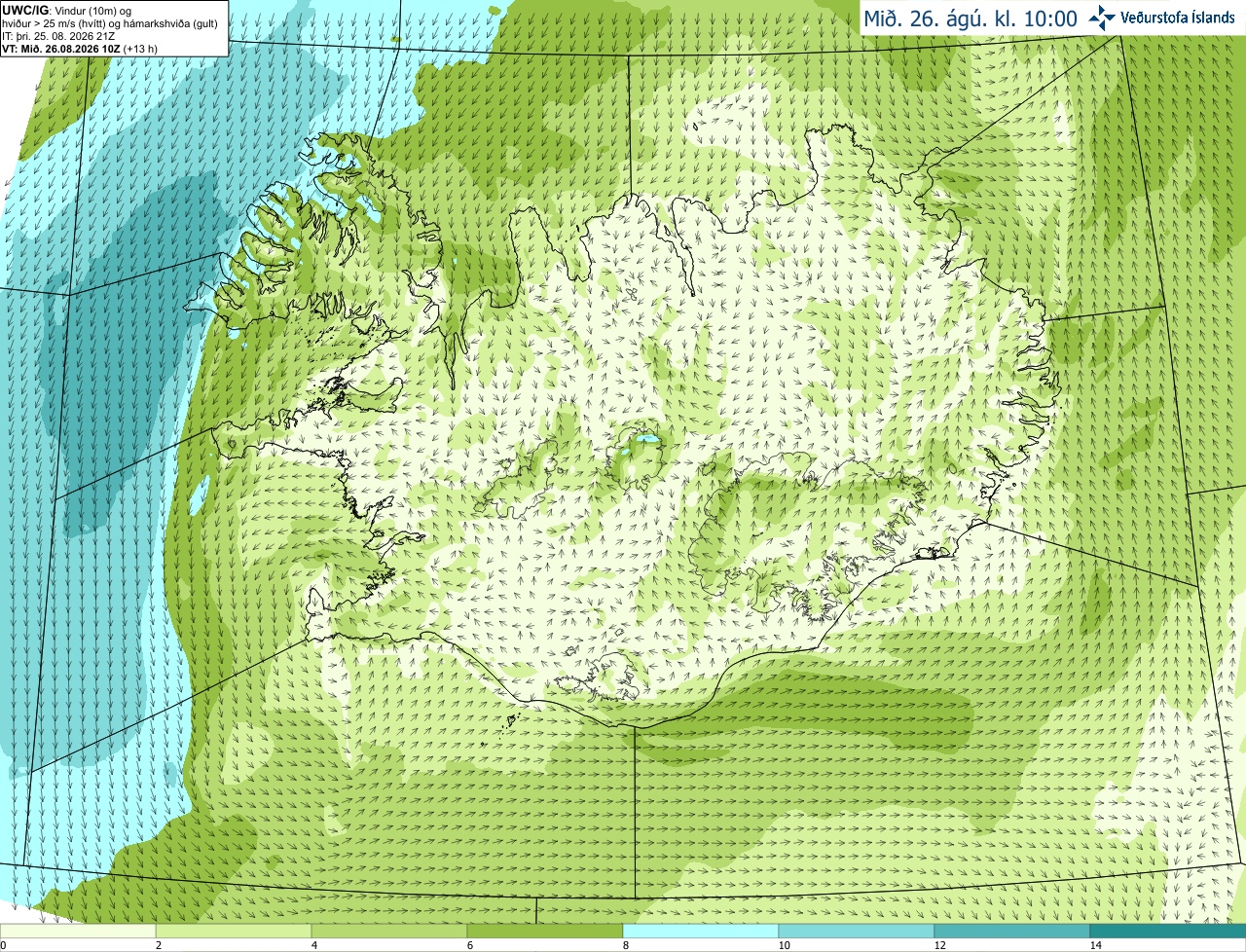The height and width of the screenshot is (952, 1246).
Task: Pick the 4–6 green legend swatch
Action: [389, 931]
